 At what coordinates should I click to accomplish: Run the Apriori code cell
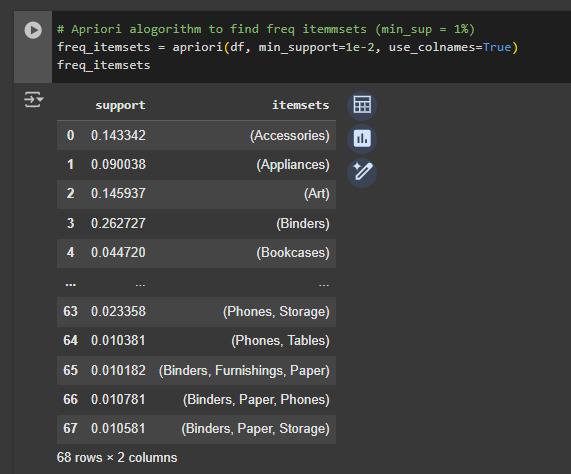point(33,30)
